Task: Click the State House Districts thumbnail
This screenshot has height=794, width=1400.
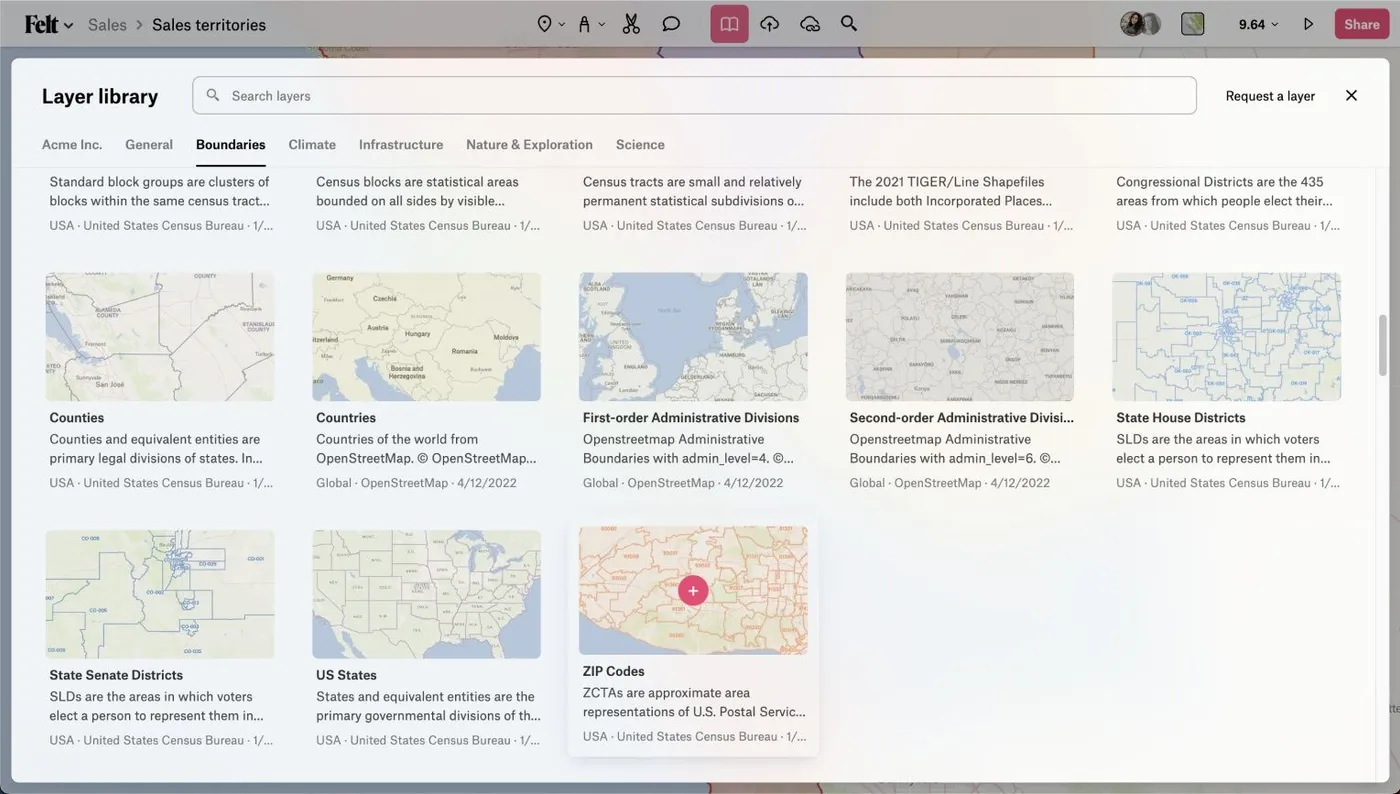Action: click(1227, 337)
